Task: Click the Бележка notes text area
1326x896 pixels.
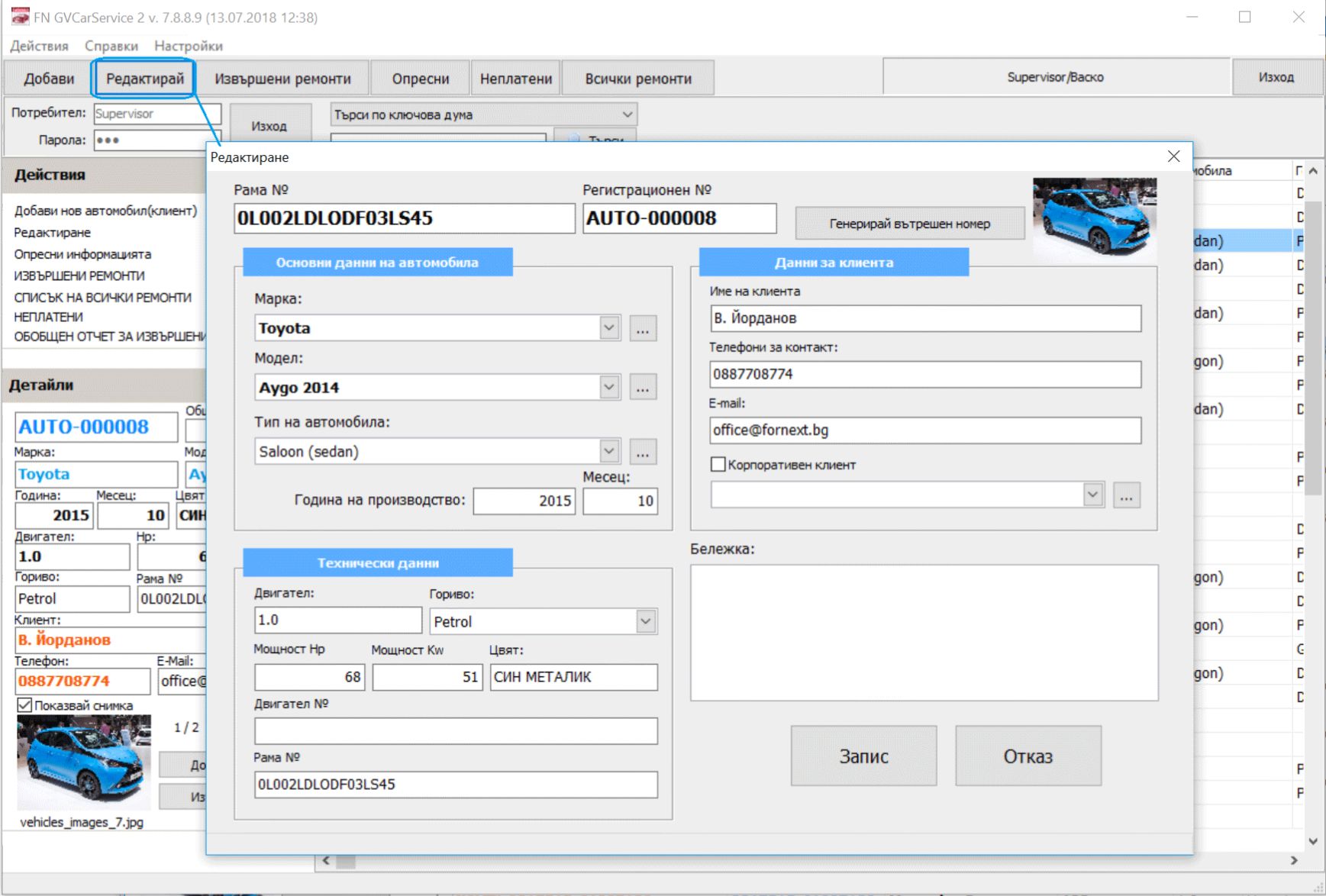Action: tap(924, 633)
